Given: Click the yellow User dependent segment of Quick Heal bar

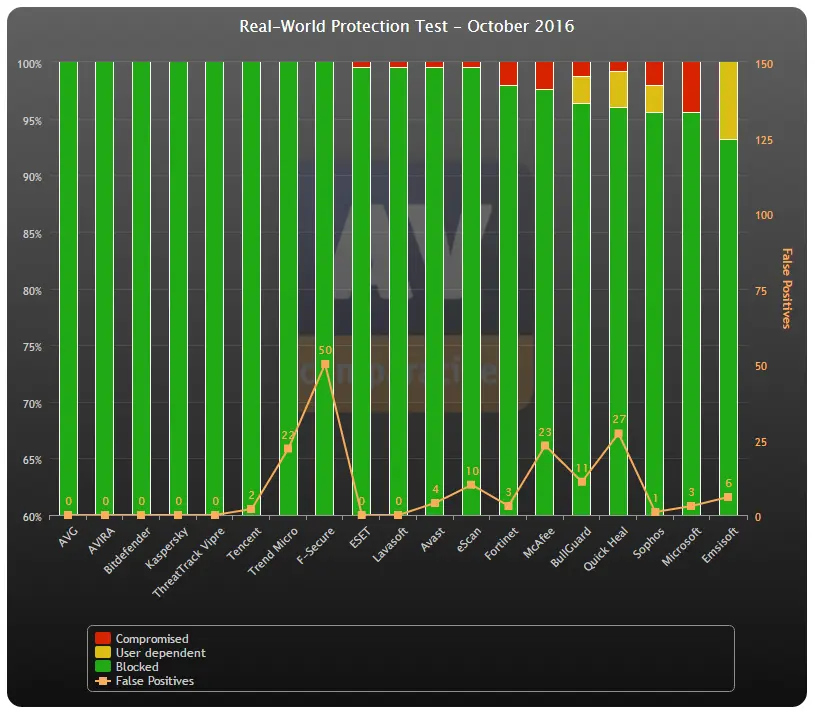Looking at the screenshot, I should (x=618, y=89).
